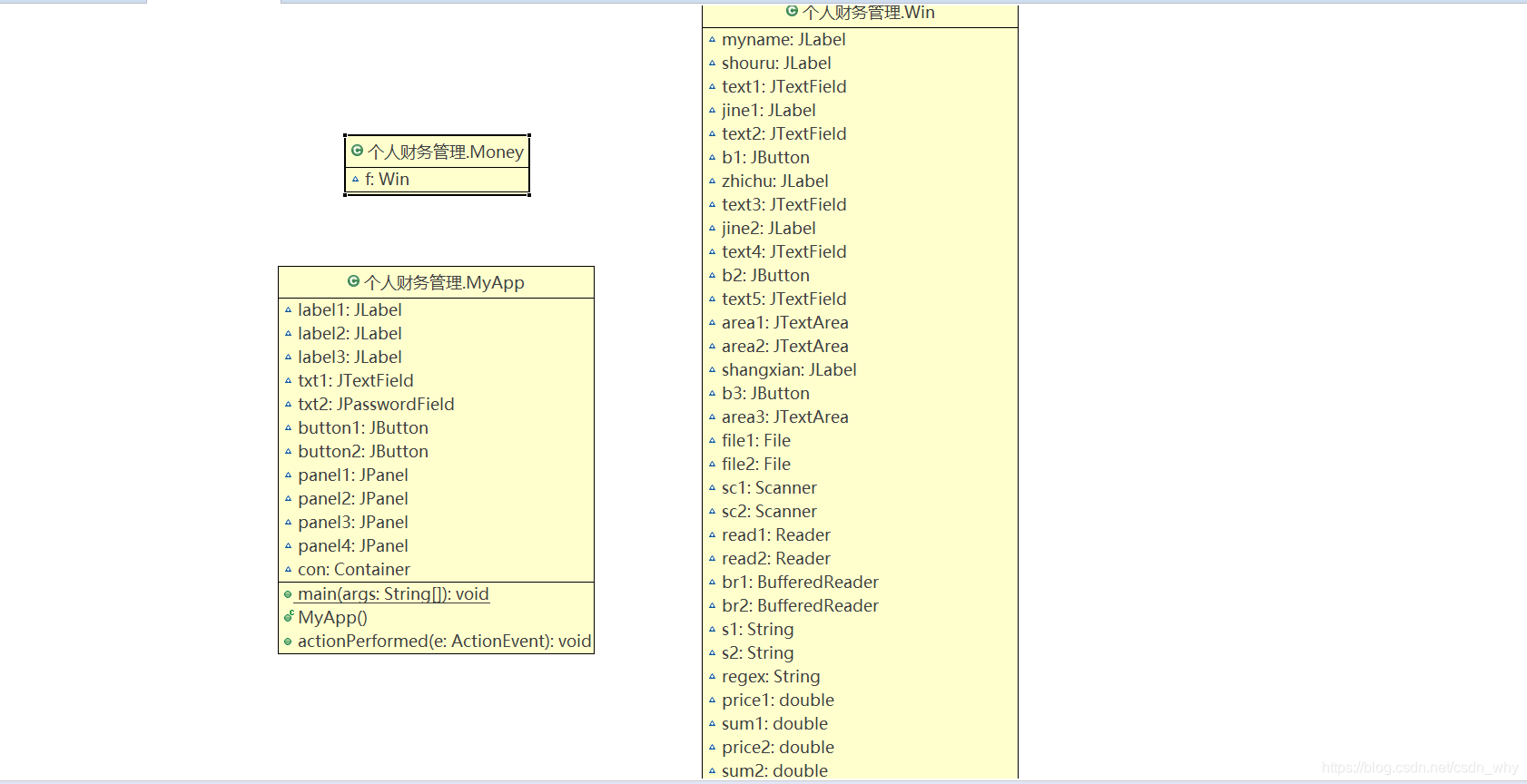Select the text3: JTextField field
The height and width of the screenshot is (784, 1527).
[784, 204]
